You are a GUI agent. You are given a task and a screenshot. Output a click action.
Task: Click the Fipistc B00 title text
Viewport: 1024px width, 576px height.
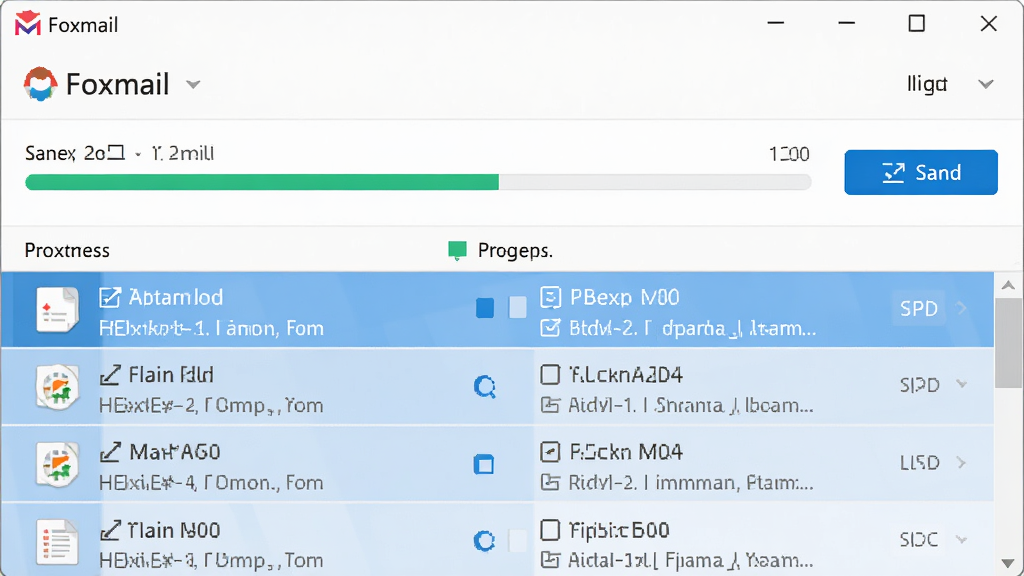(x=619, y=530)
